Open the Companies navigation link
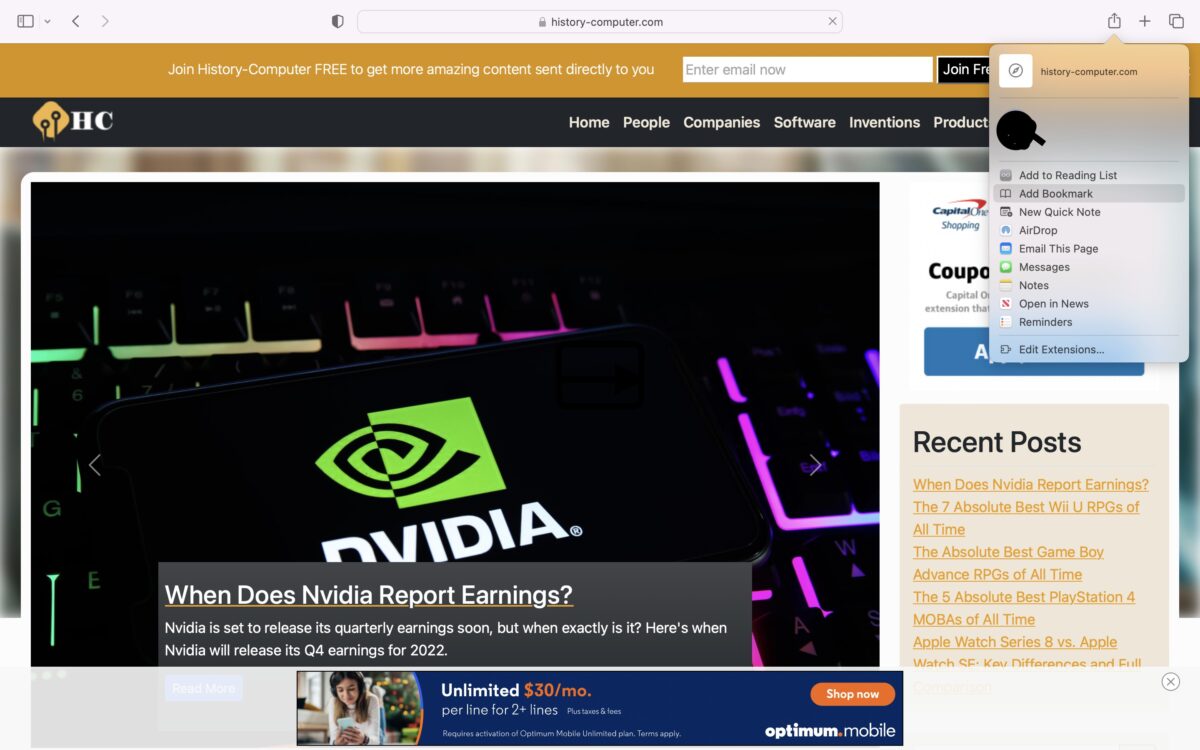The height and width of the screenshot is (750, 1200). pyautogui.click(x=721, y=122)
